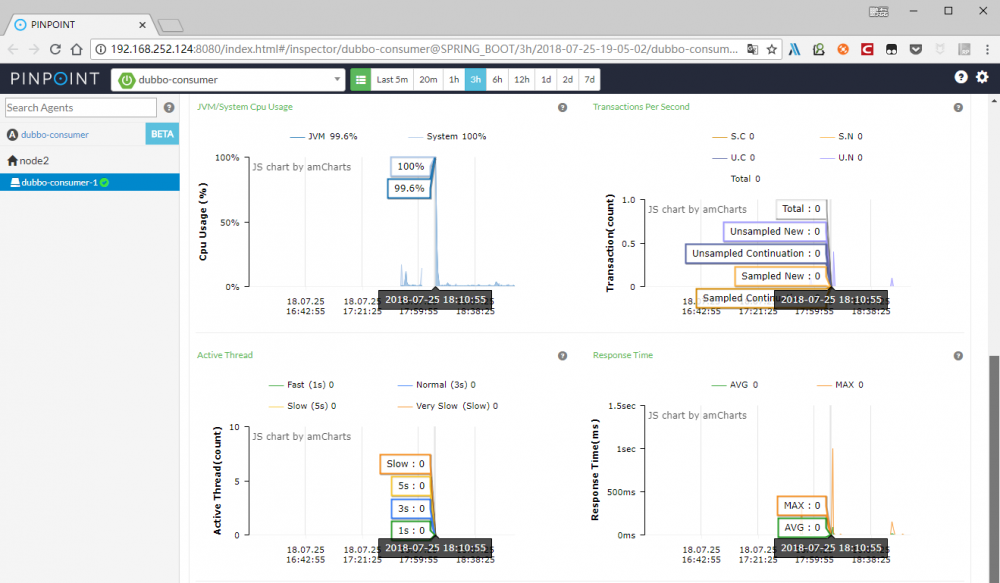Click the green person extension icon
1000x583 pixels.
tap(819, 49)
